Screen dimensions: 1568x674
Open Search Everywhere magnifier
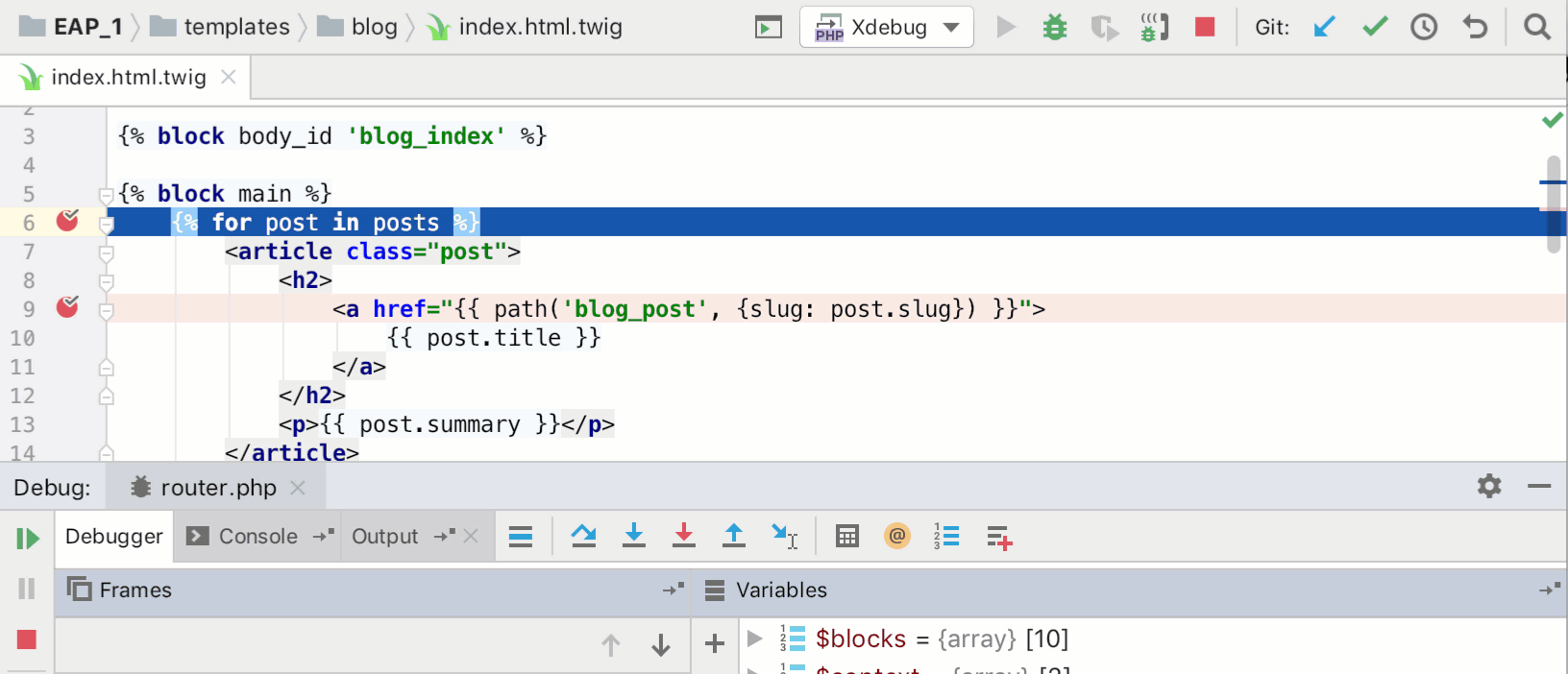[1537, 27]
